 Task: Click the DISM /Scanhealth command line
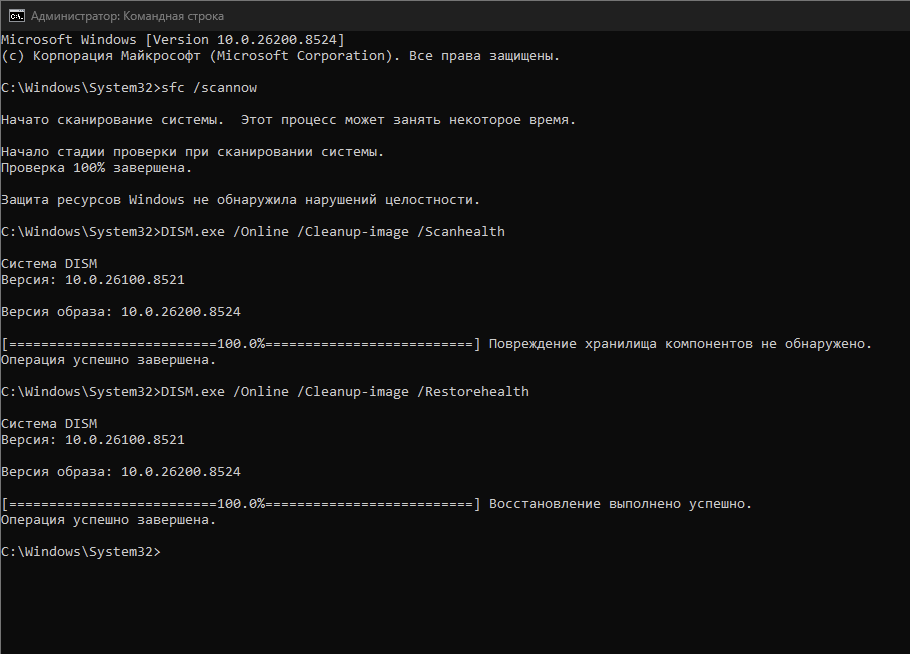coord(253,232)
